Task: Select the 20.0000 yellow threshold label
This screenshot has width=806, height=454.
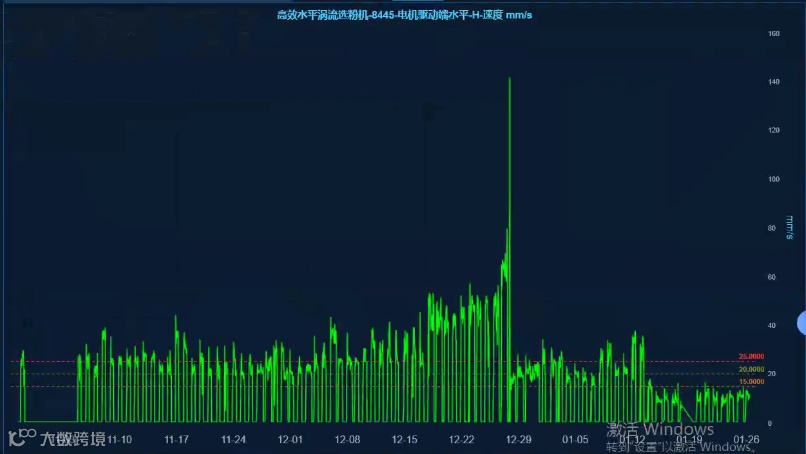Action: coord(751,369)
